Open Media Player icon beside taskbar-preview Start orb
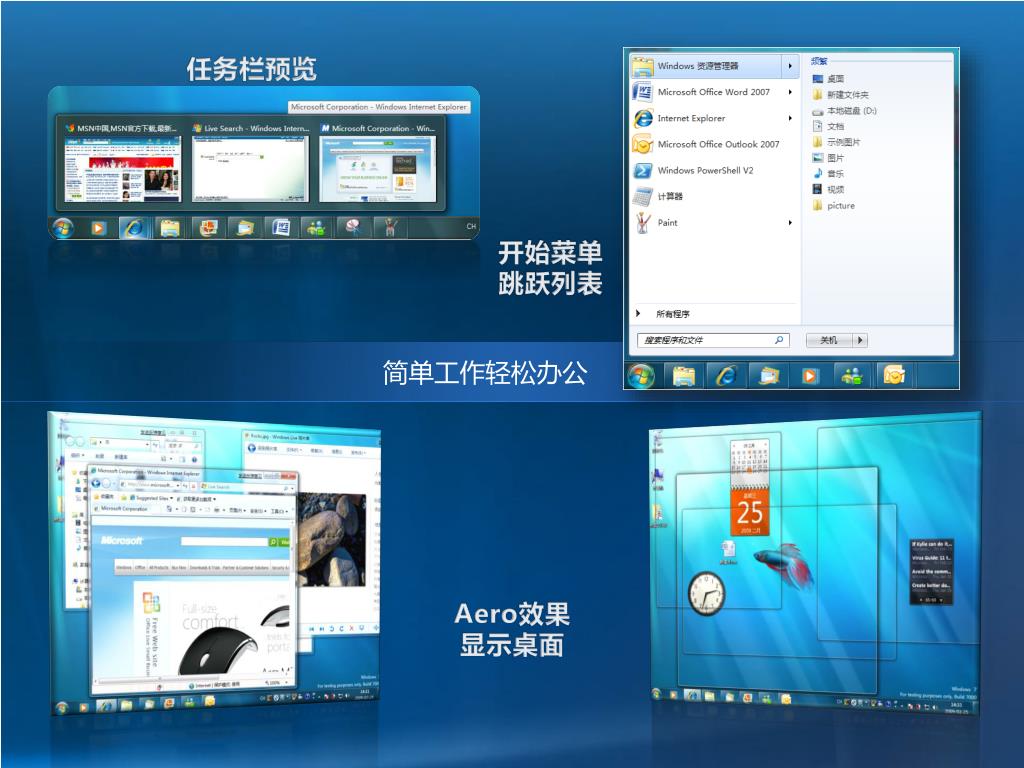The width and height of the screenshot is (1024, 768). point(98,228)
